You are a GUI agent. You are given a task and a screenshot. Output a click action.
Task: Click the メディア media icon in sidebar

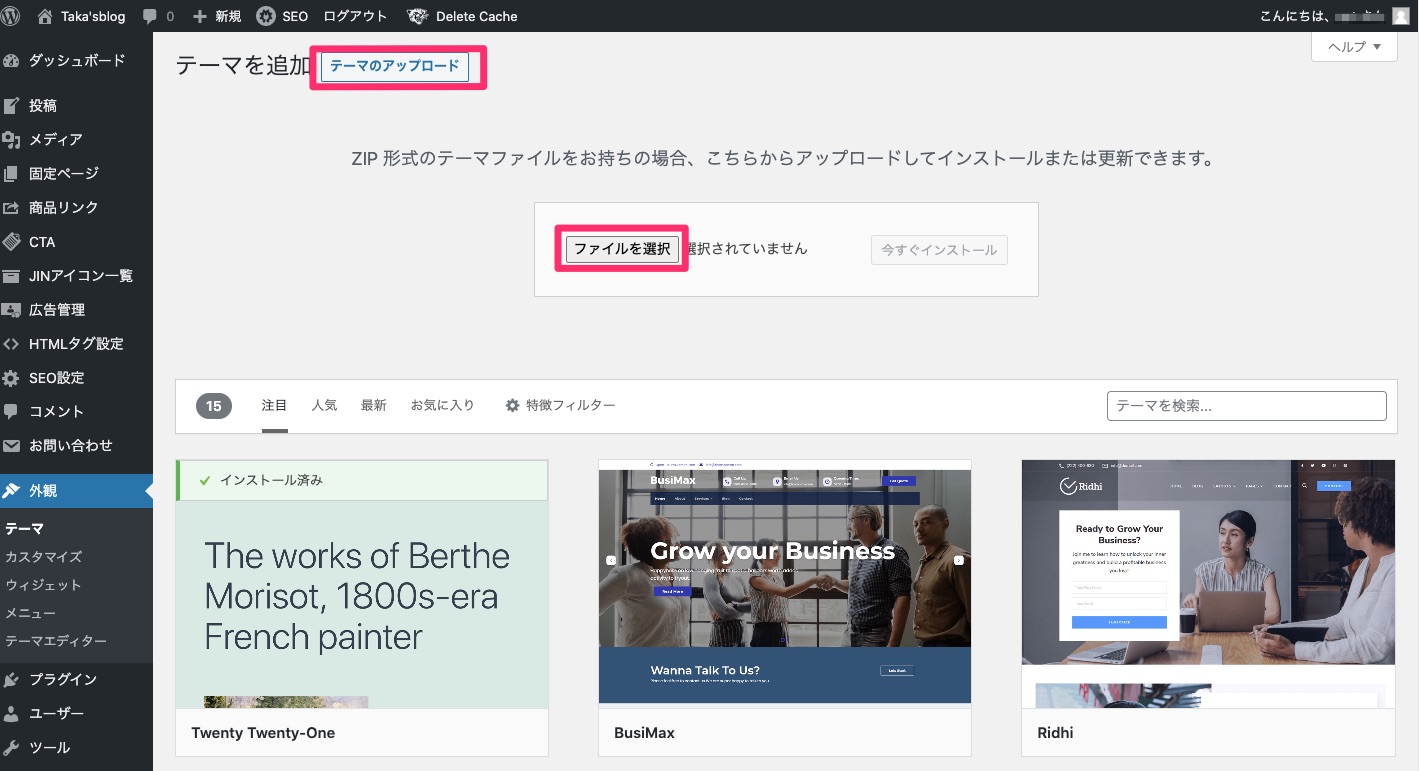[x=12, y=139]
